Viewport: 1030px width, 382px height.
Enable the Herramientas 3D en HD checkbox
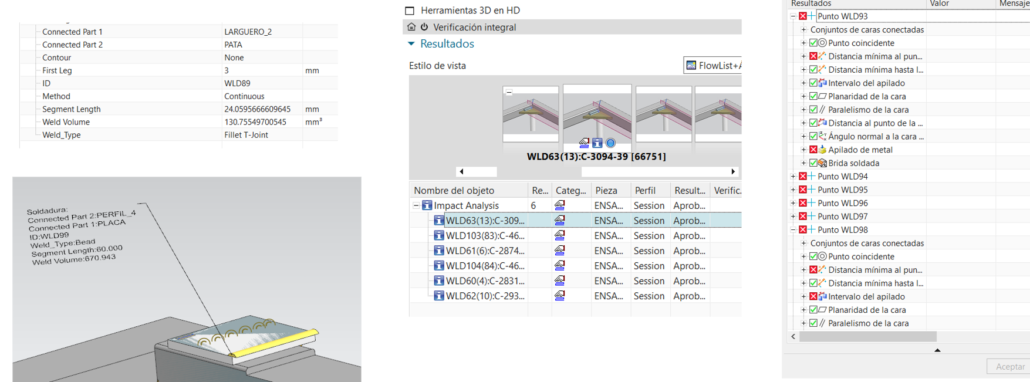pos(410,11)
